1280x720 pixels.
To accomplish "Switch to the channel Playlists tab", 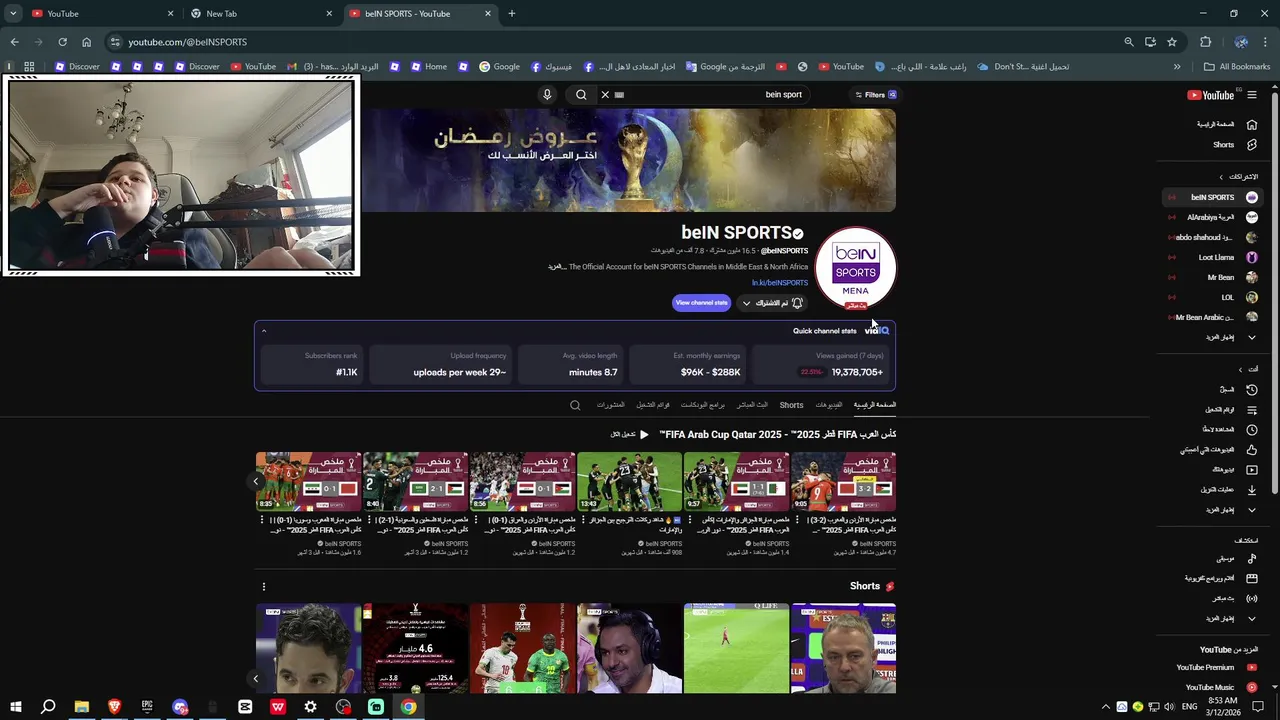I will click(x=653, y=405).
